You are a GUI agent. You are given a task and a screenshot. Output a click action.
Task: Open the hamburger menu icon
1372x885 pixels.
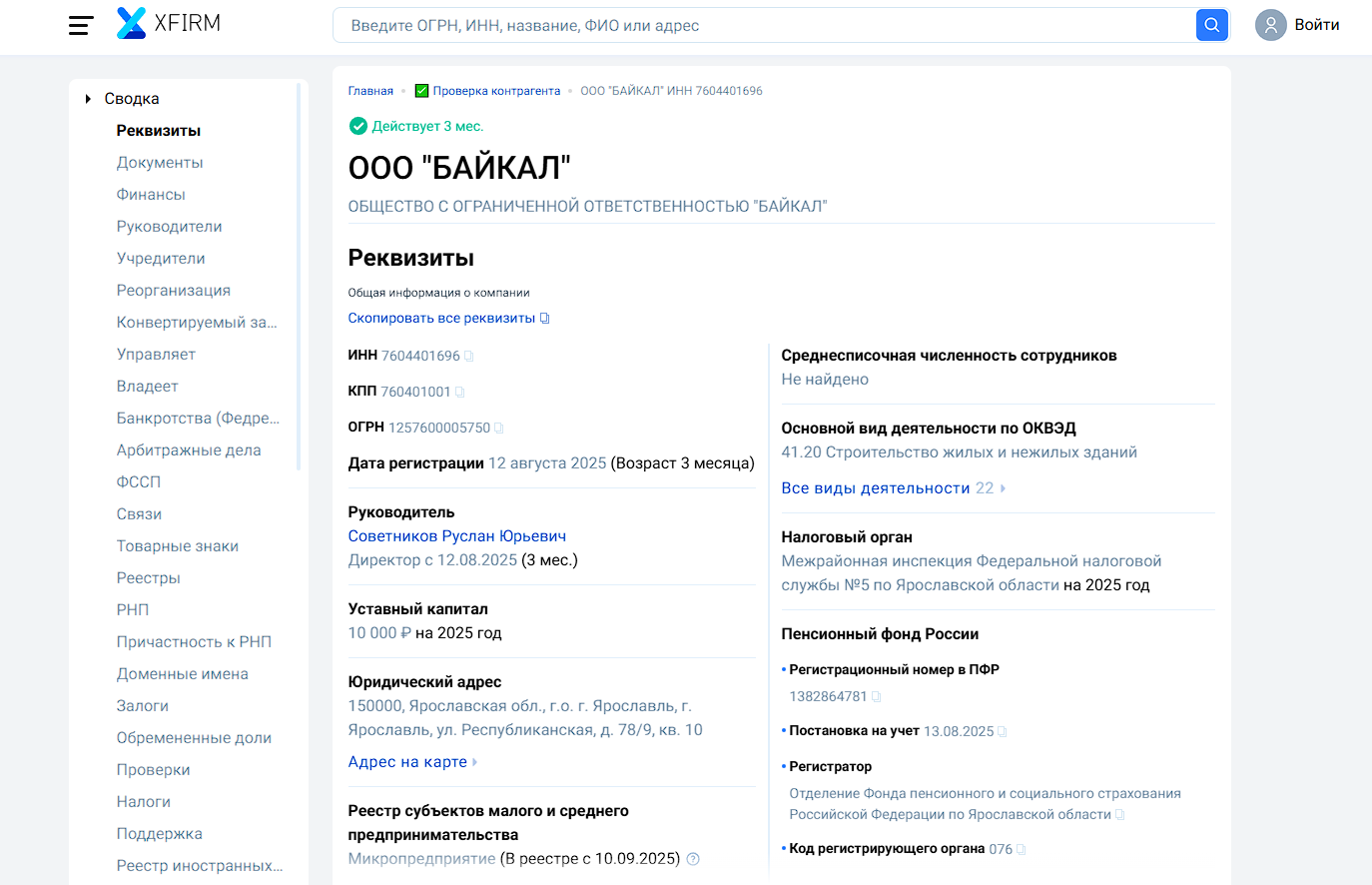[81, 26]
